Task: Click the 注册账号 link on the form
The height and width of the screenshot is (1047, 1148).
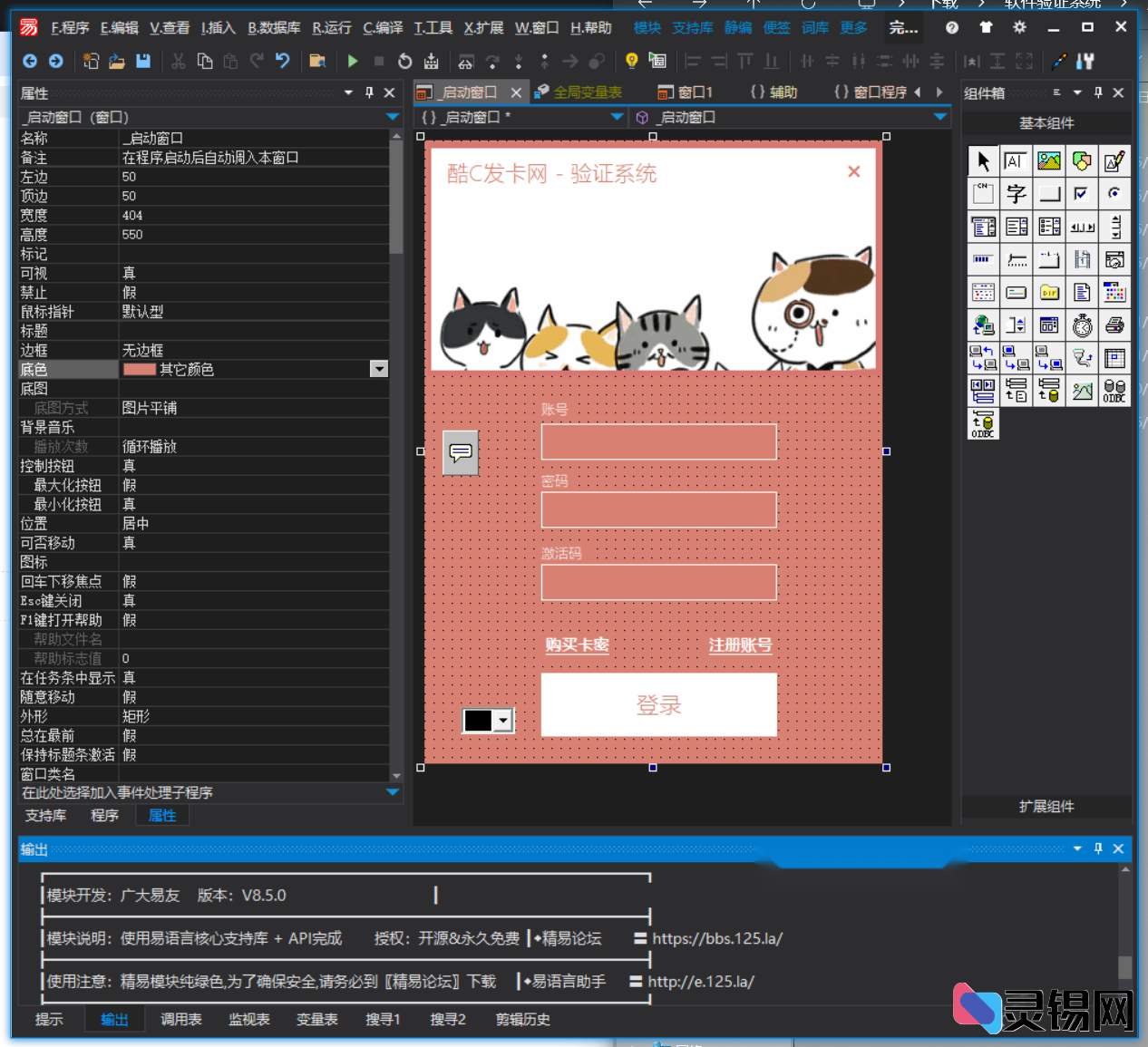Action: point(740,645)
